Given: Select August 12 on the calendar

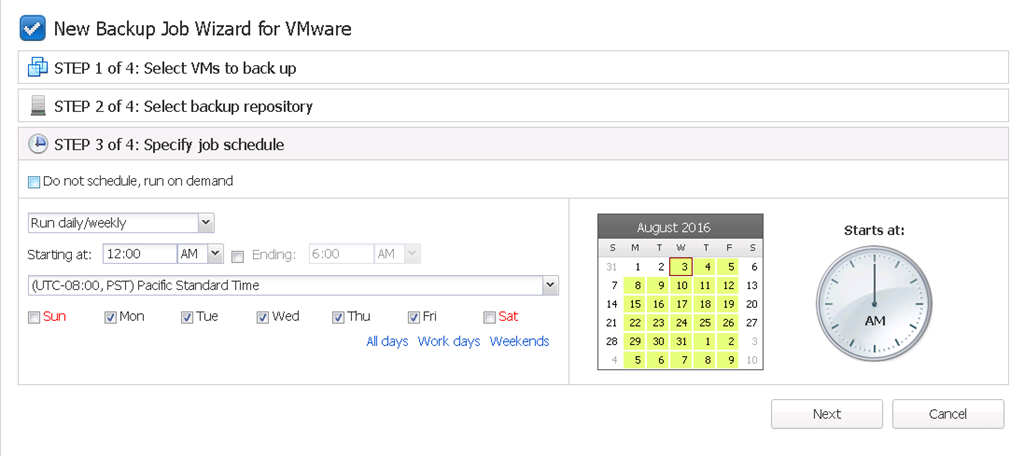Looking at the screenshot, I should click(729, 285).
